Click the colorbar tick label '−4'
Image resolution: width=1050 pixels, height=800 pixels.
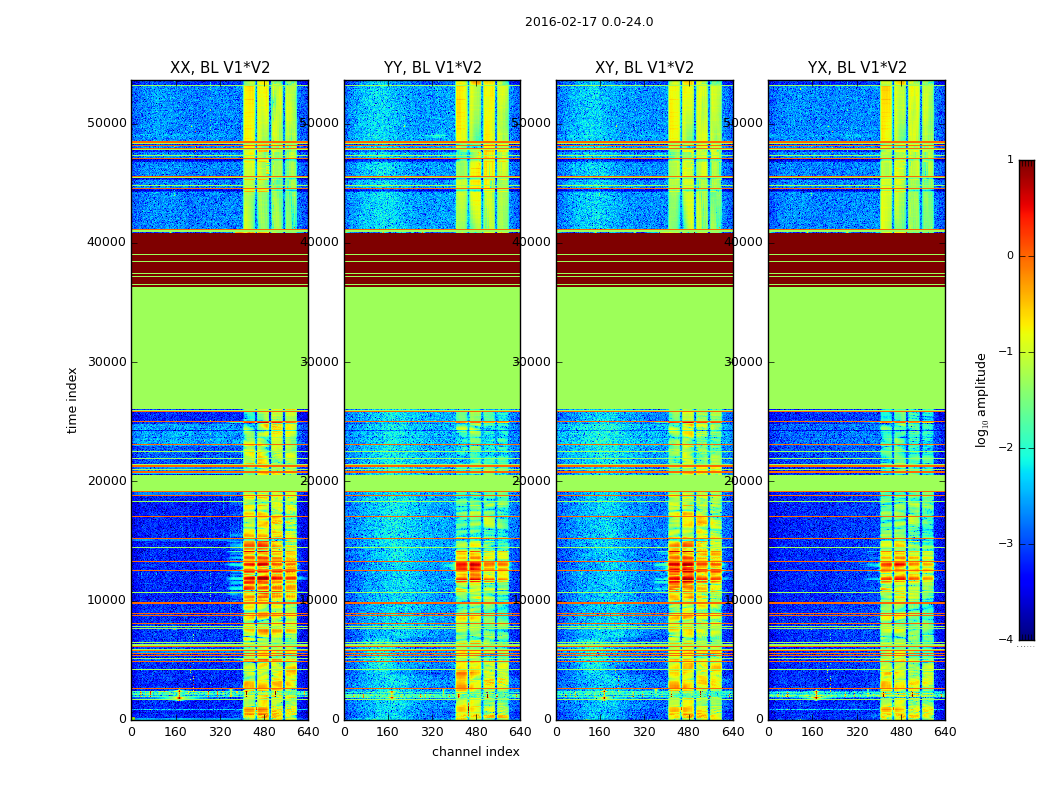(1006, 640)
